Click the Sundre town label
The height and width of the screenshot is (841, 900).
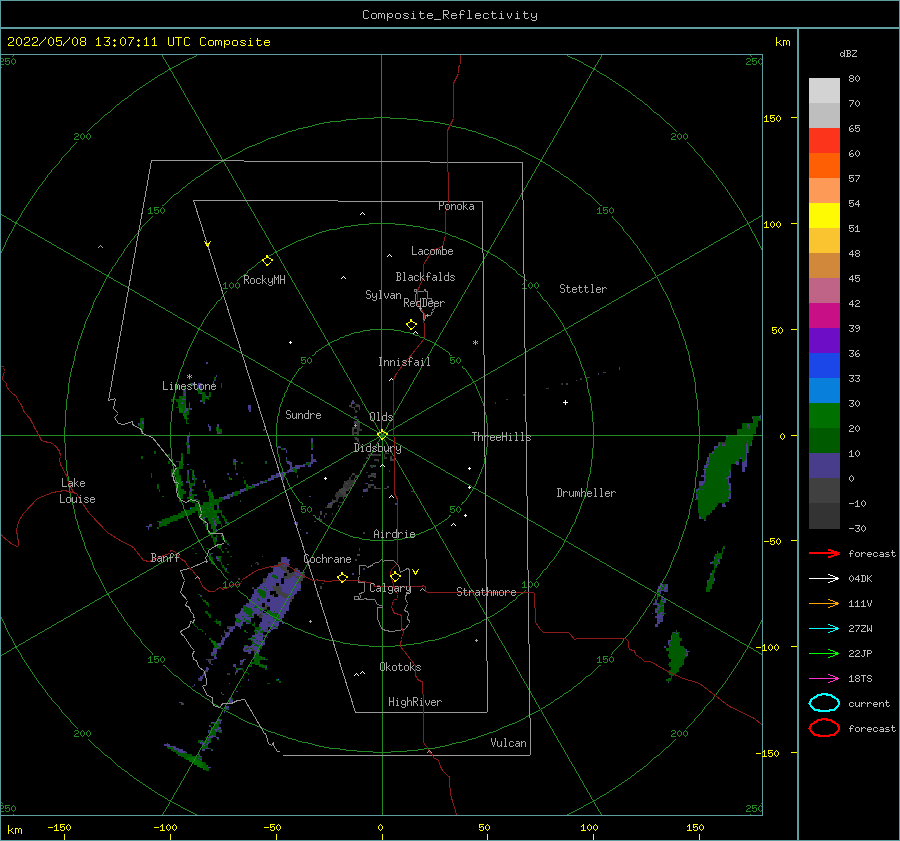[303, 414]
